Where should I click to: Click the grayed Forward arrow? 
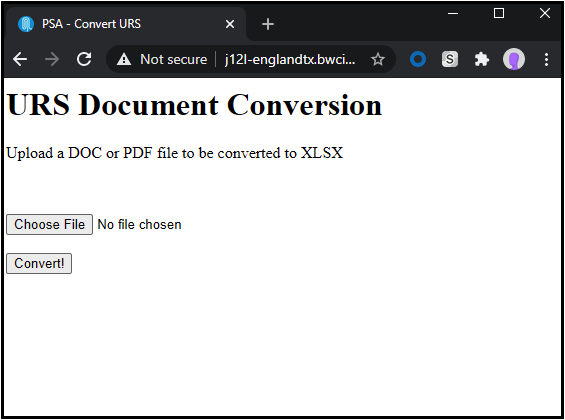(x=52, y=59)
